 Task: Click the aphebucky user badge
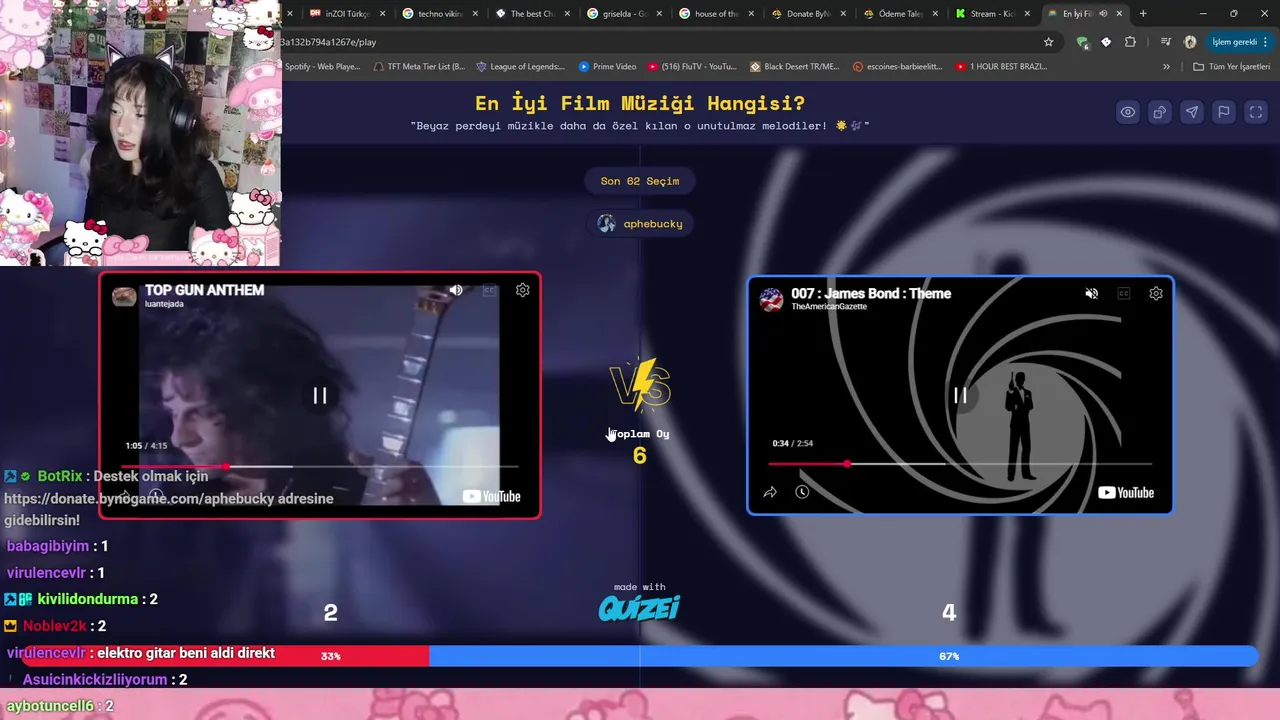tap(640, 223)
